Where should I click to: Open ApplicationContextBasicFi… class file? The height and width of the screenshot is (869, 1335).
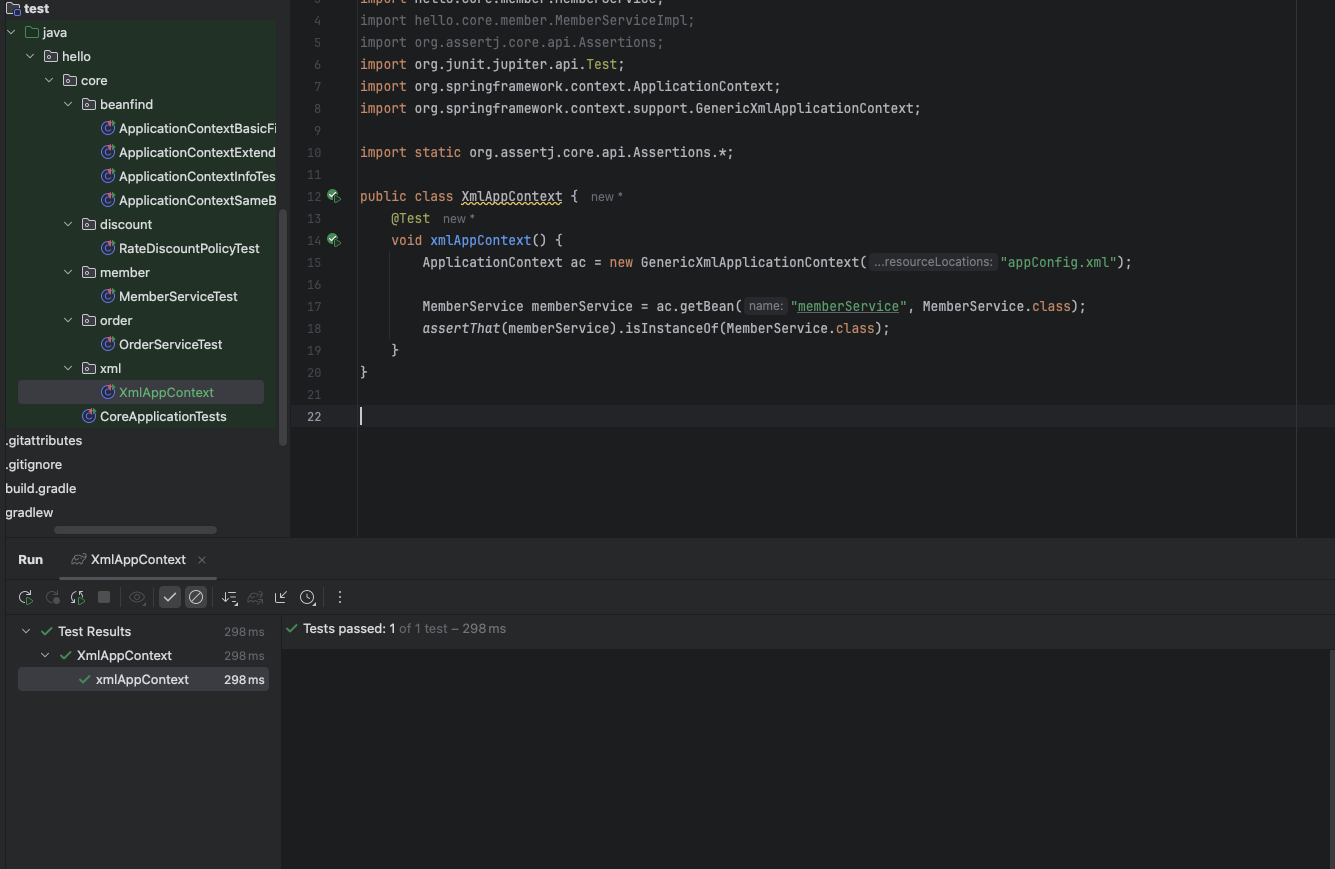197,129
